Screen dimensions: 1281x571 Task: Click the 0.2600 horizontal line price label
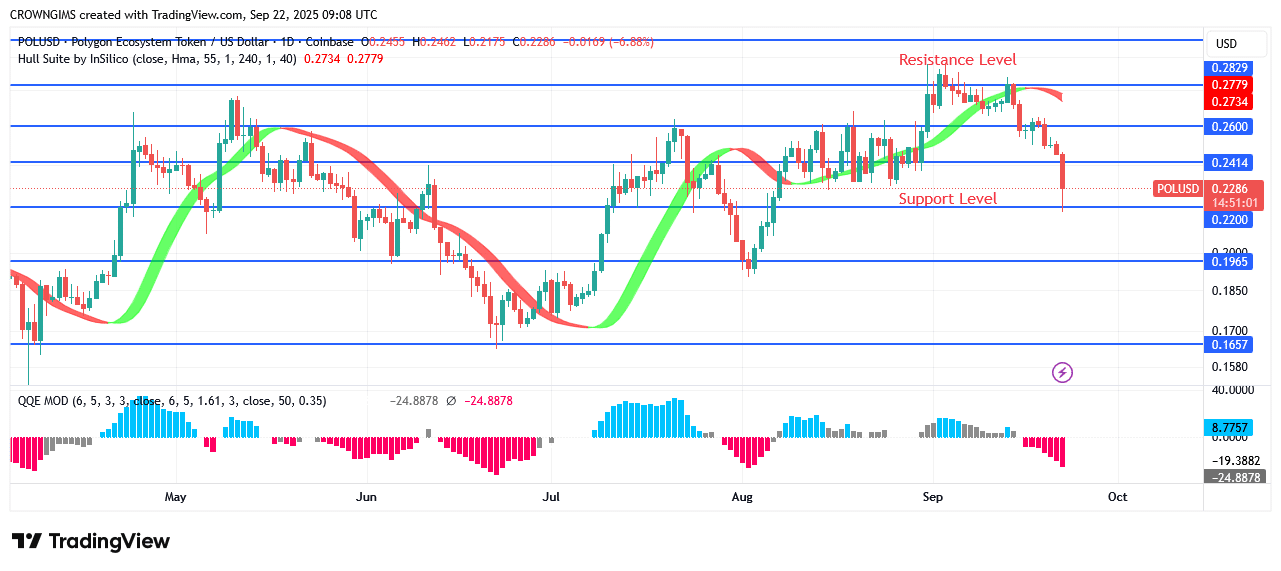[x=1229, y=126]
